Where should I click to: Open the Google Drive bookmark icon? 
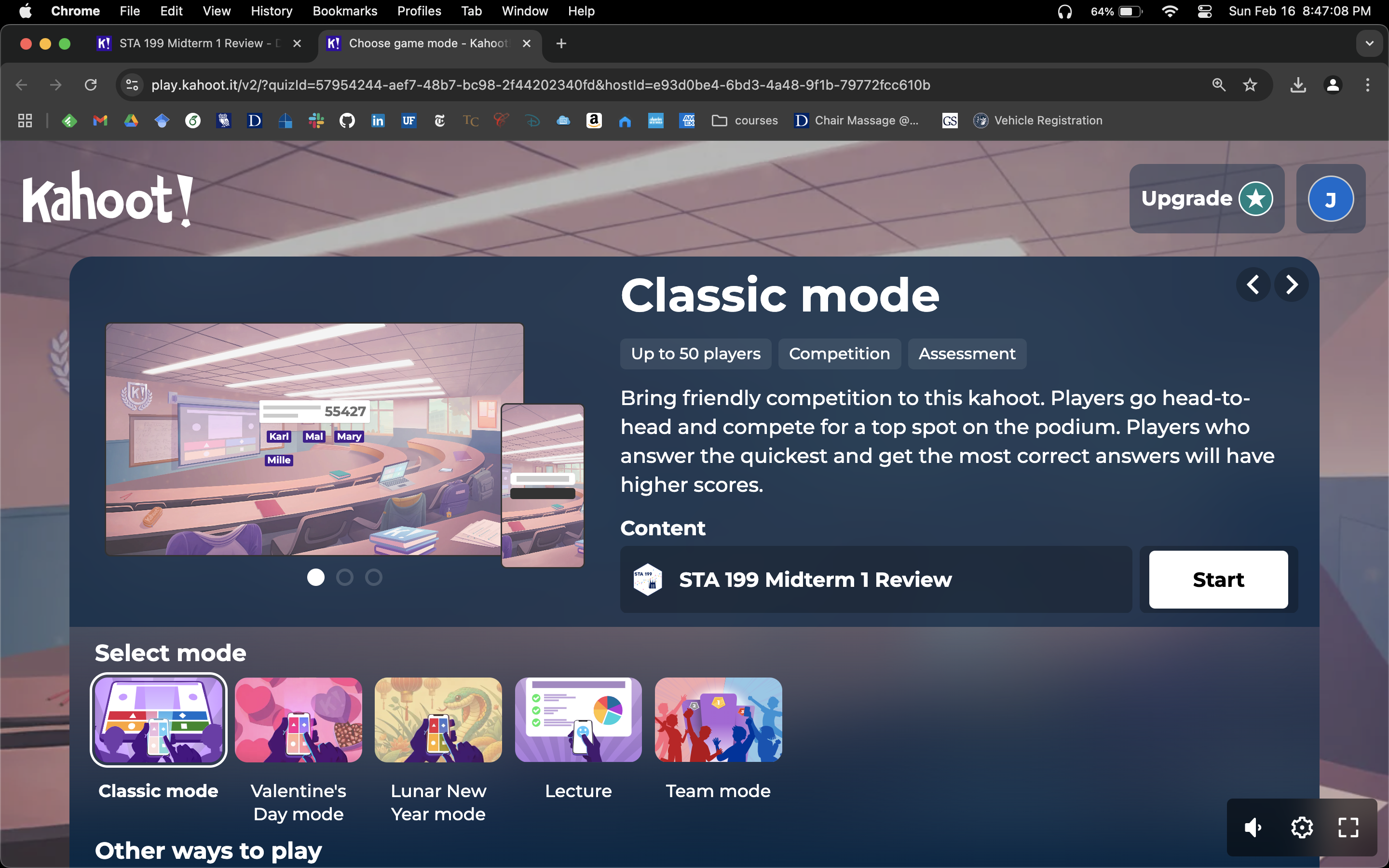[x=132, y=121]
